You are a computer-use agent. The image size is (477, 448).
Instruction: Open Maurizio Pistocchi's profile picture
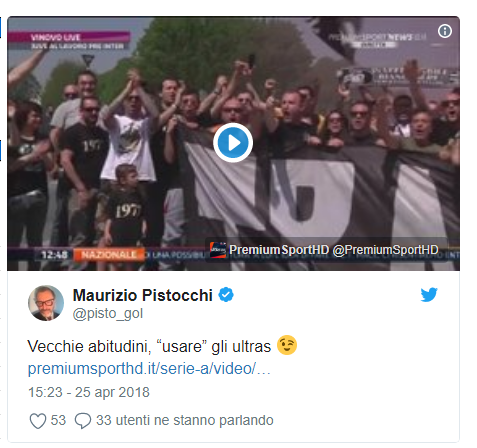[46, 303]
